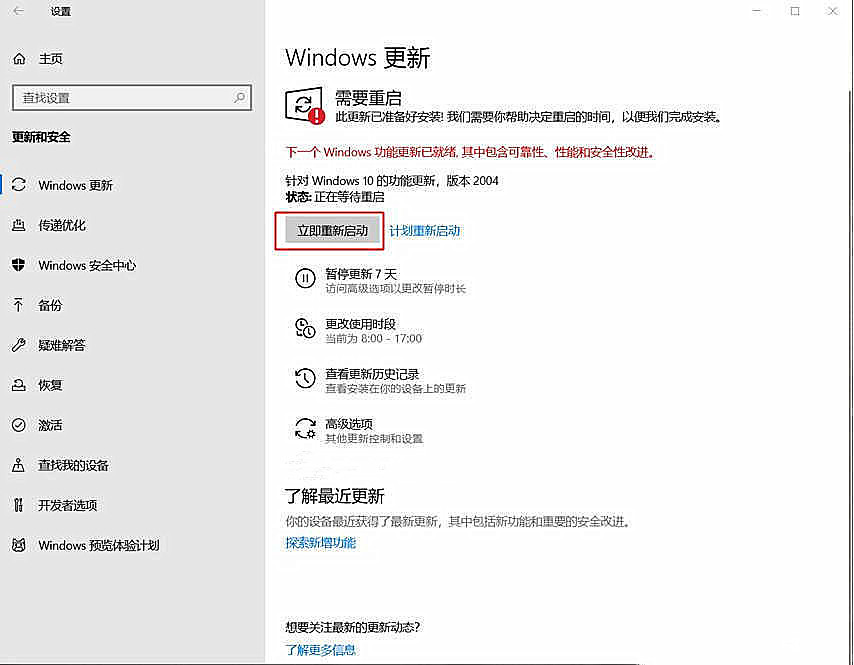Click the search magnifier icon in 查找设置 box

coord(239,97)
